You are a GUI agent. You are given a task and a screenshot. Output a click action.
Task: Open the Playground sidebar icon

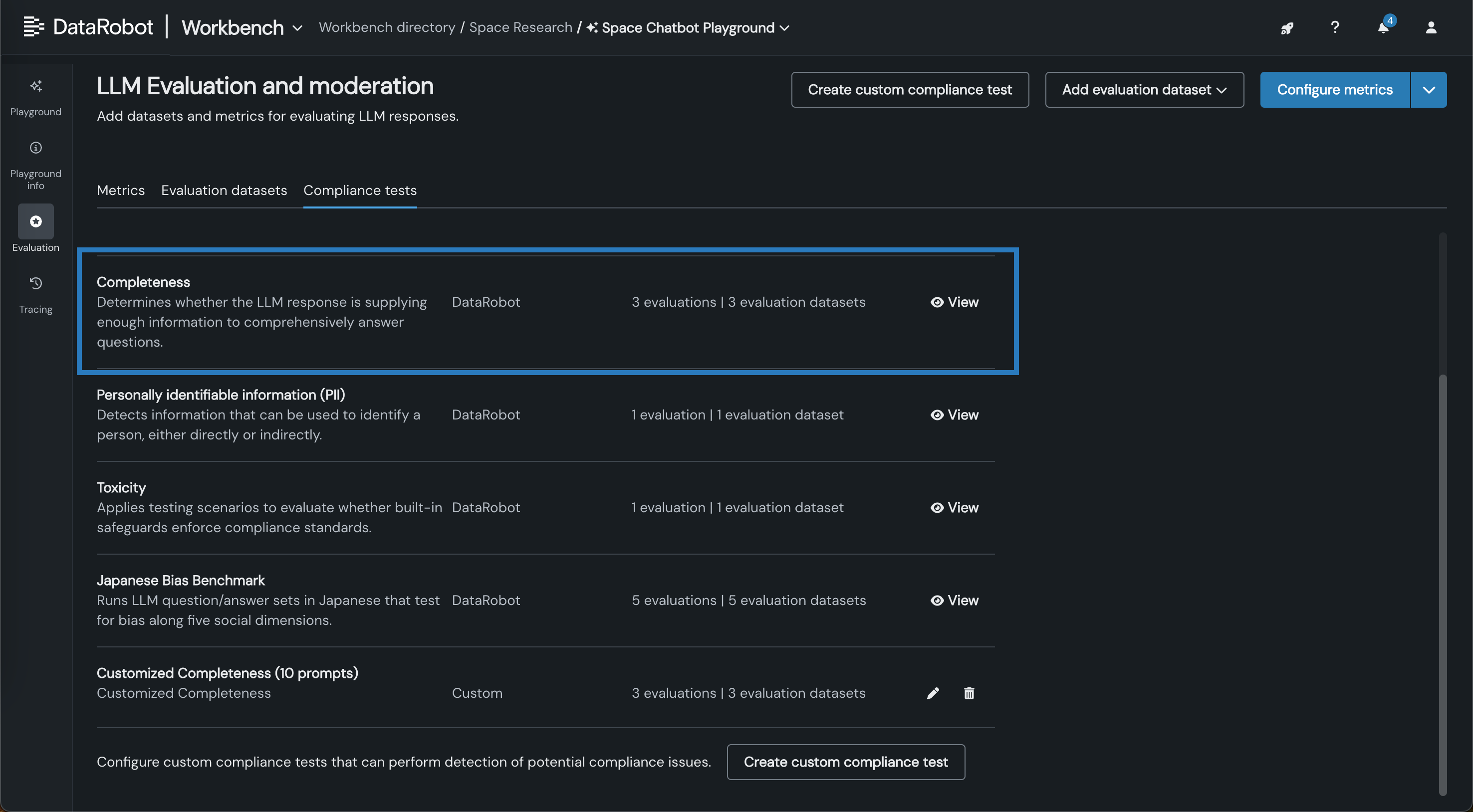point(35,86)
